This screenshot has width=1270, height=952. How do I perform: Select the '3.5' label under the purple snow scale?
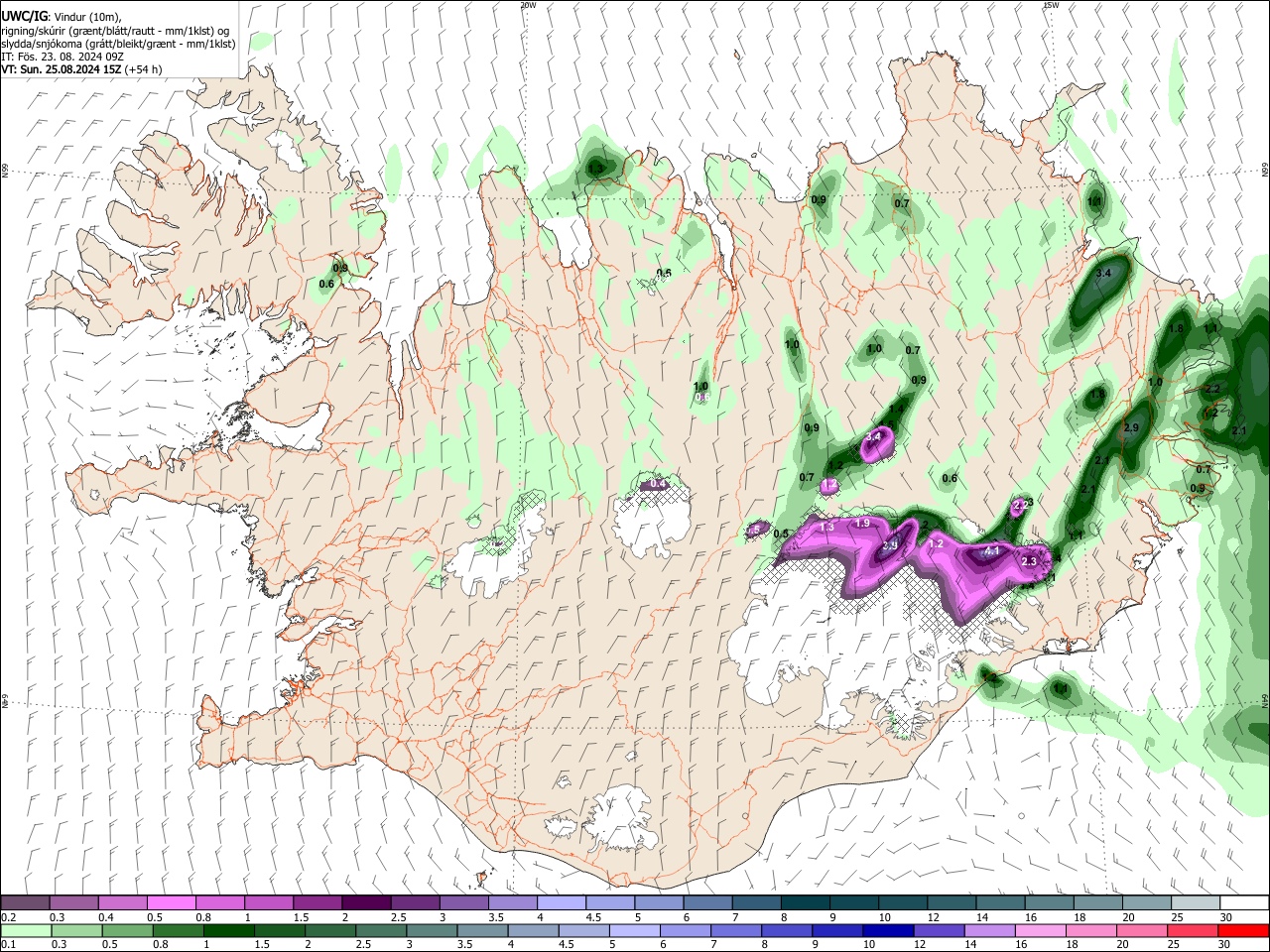coord(495,917)
